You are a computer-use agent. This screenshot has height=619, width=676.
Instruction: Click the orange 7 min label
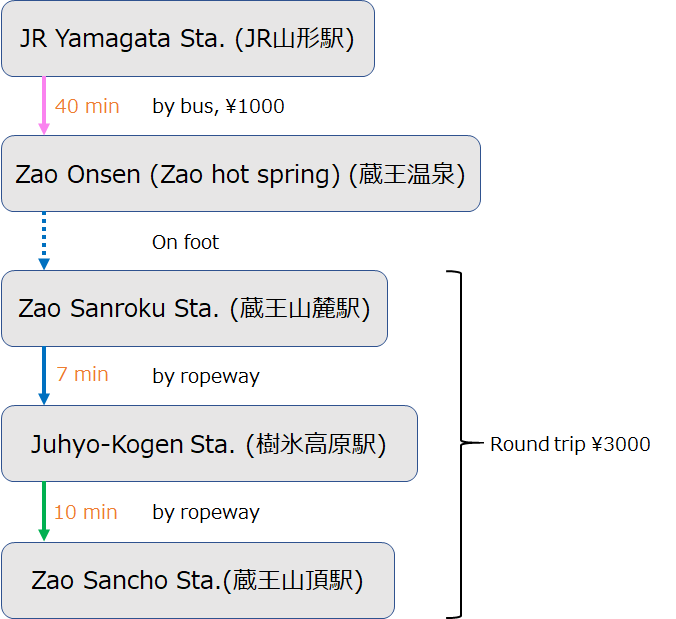pos(82,375)
